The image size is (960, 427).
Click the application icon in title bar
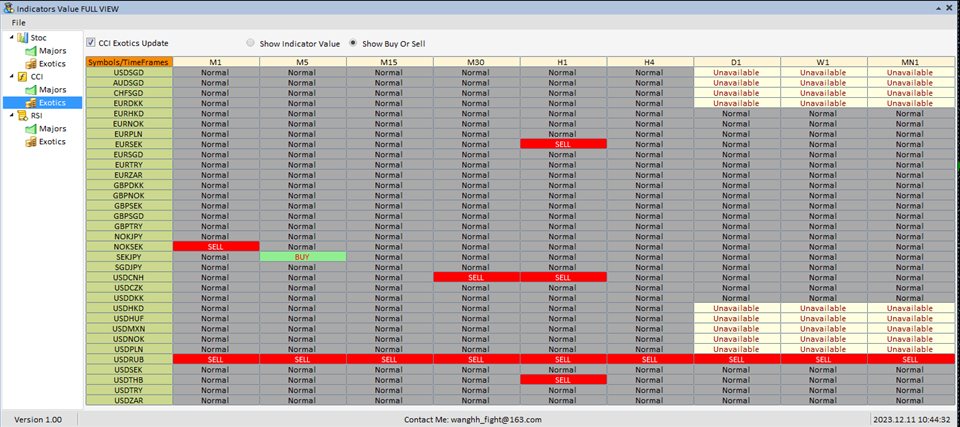[8, 8]
